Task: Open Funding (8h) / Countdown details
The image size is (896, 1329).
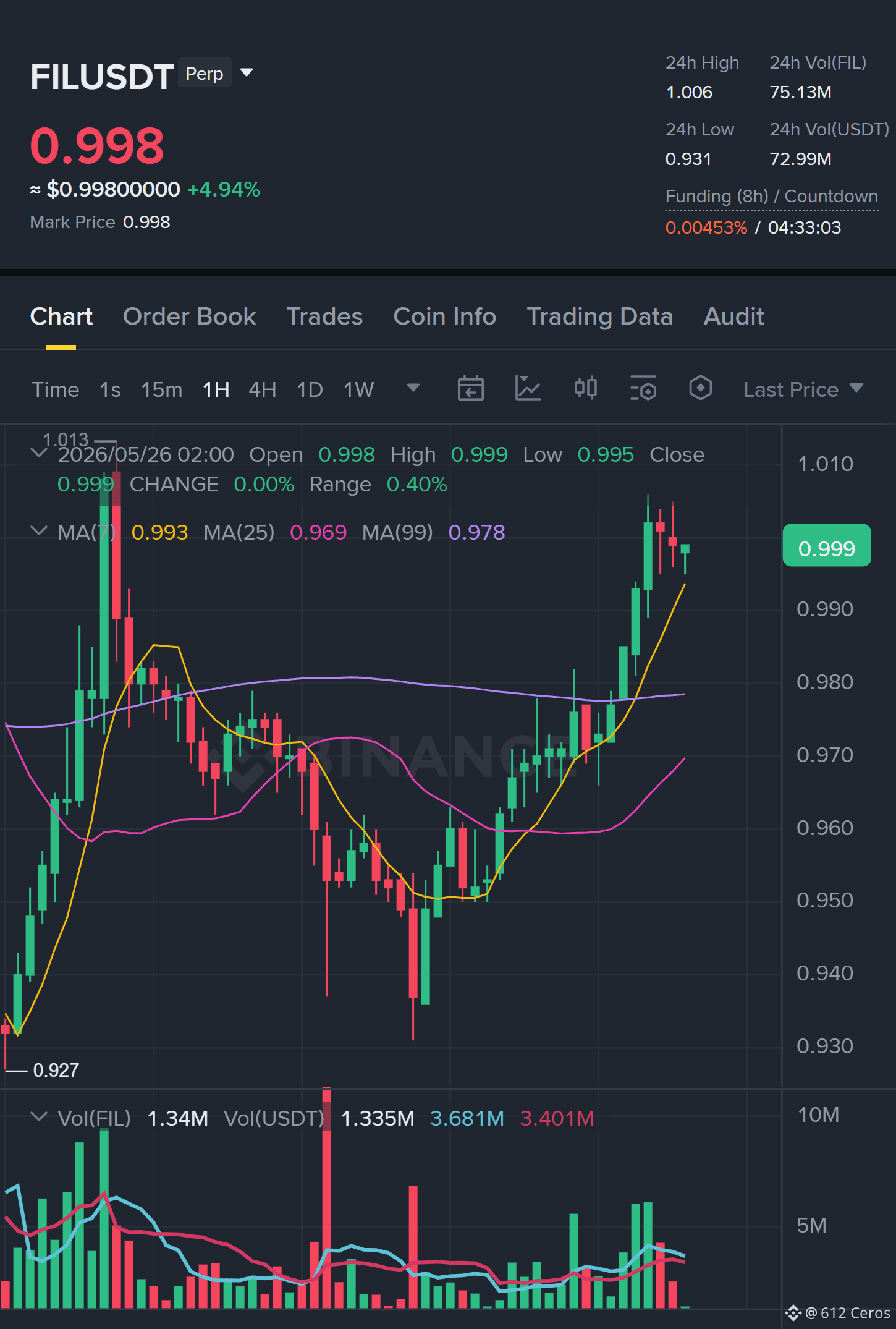Action: pyautogui.click(x=771, y=196)
